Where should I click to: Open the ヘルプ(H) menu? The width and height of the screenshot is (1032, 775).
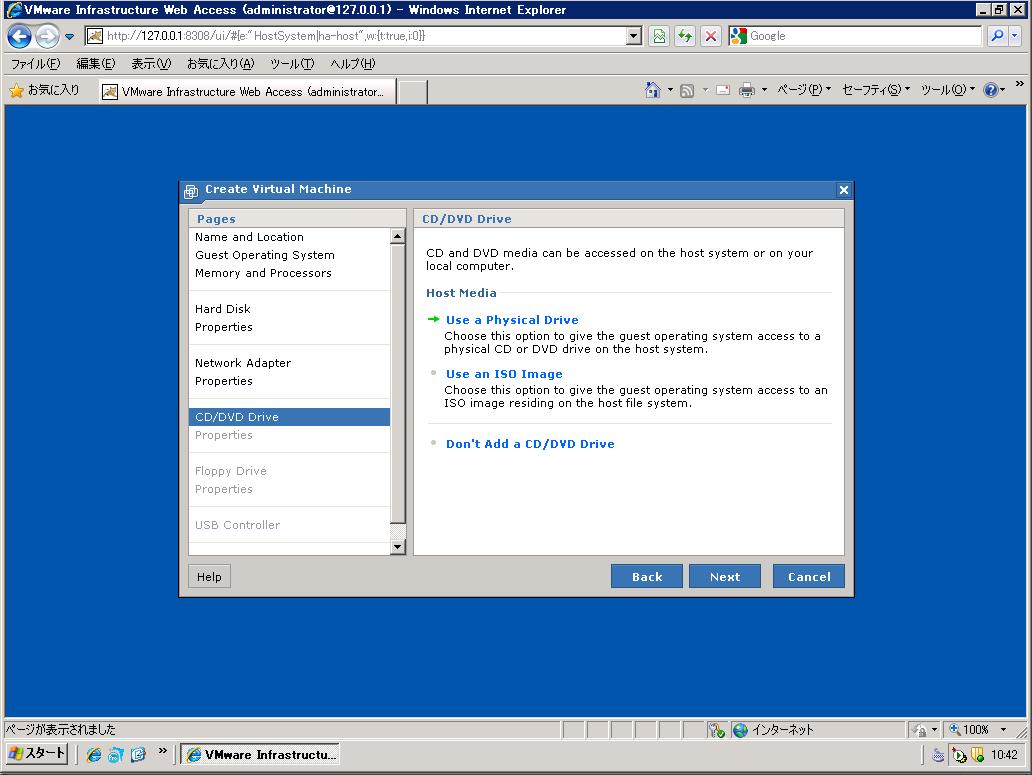click(x=353, y=64)
